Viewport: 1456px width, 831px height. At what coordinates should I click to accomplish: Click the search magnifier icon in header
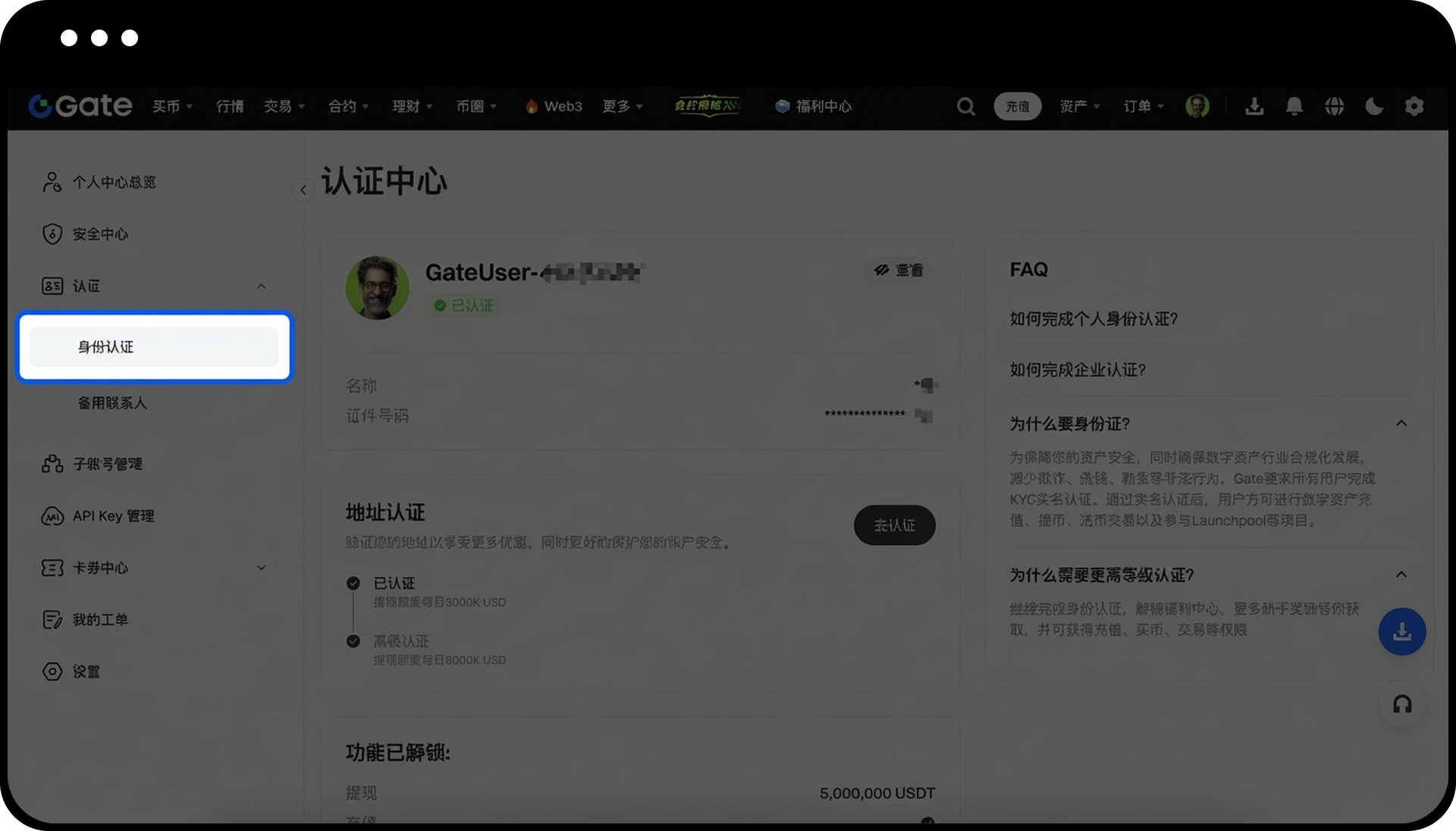(965, 106)
